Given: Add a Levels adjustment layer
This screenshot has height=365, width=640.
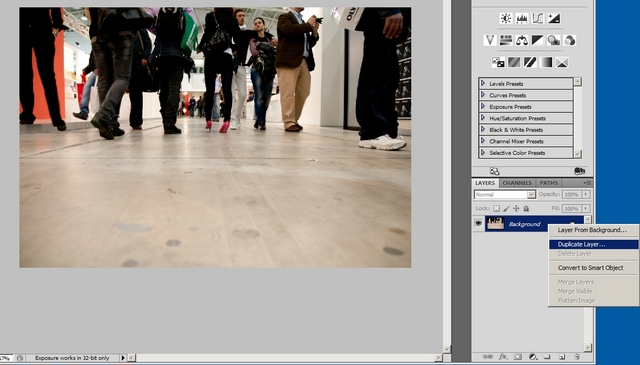Looking at the screenshot, I should [522, 18].
